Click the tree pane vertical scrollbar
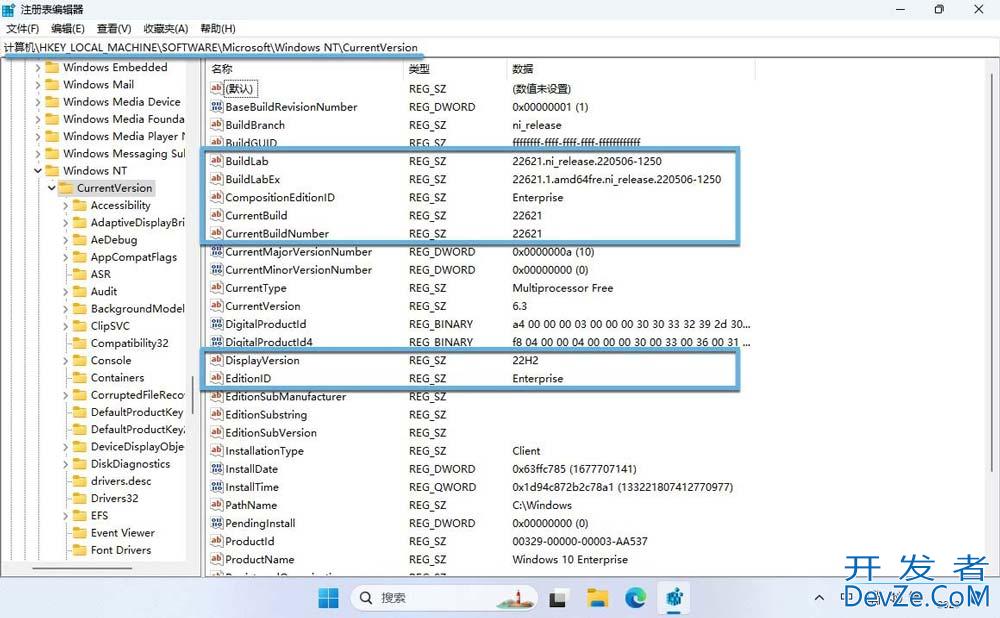 point(193,395)
